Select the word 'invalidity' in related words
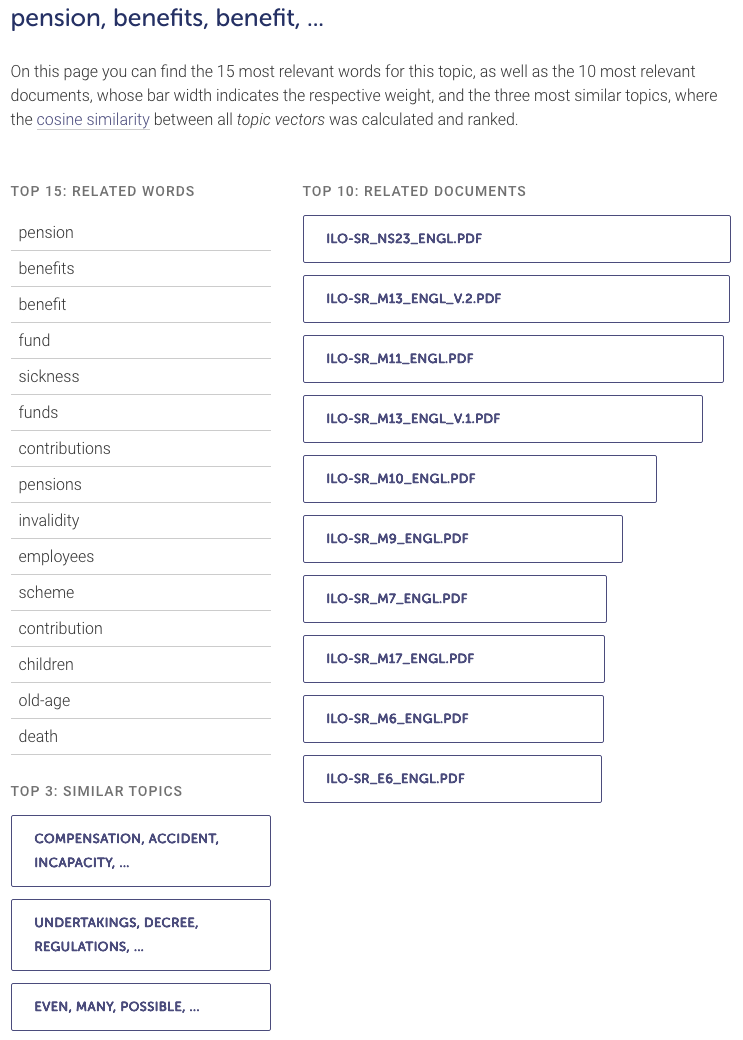 48,520
